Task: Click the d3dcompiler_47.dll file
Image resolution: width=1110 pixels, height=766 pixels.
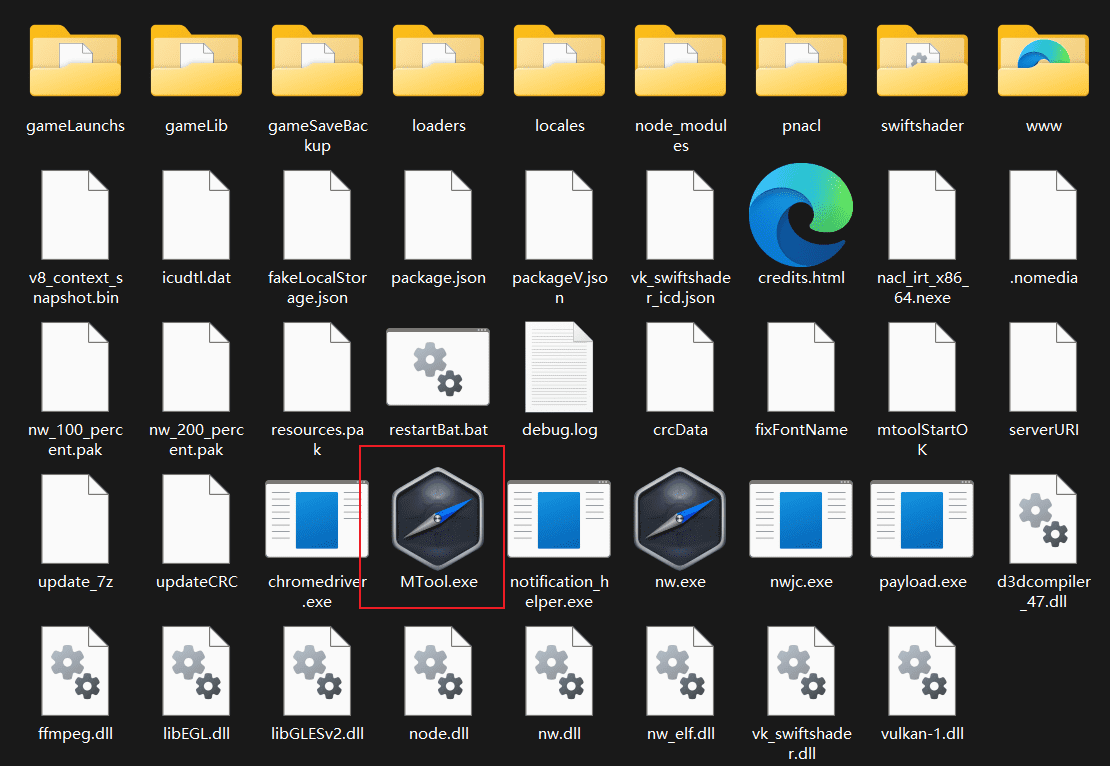Action: coord(1043,518)
